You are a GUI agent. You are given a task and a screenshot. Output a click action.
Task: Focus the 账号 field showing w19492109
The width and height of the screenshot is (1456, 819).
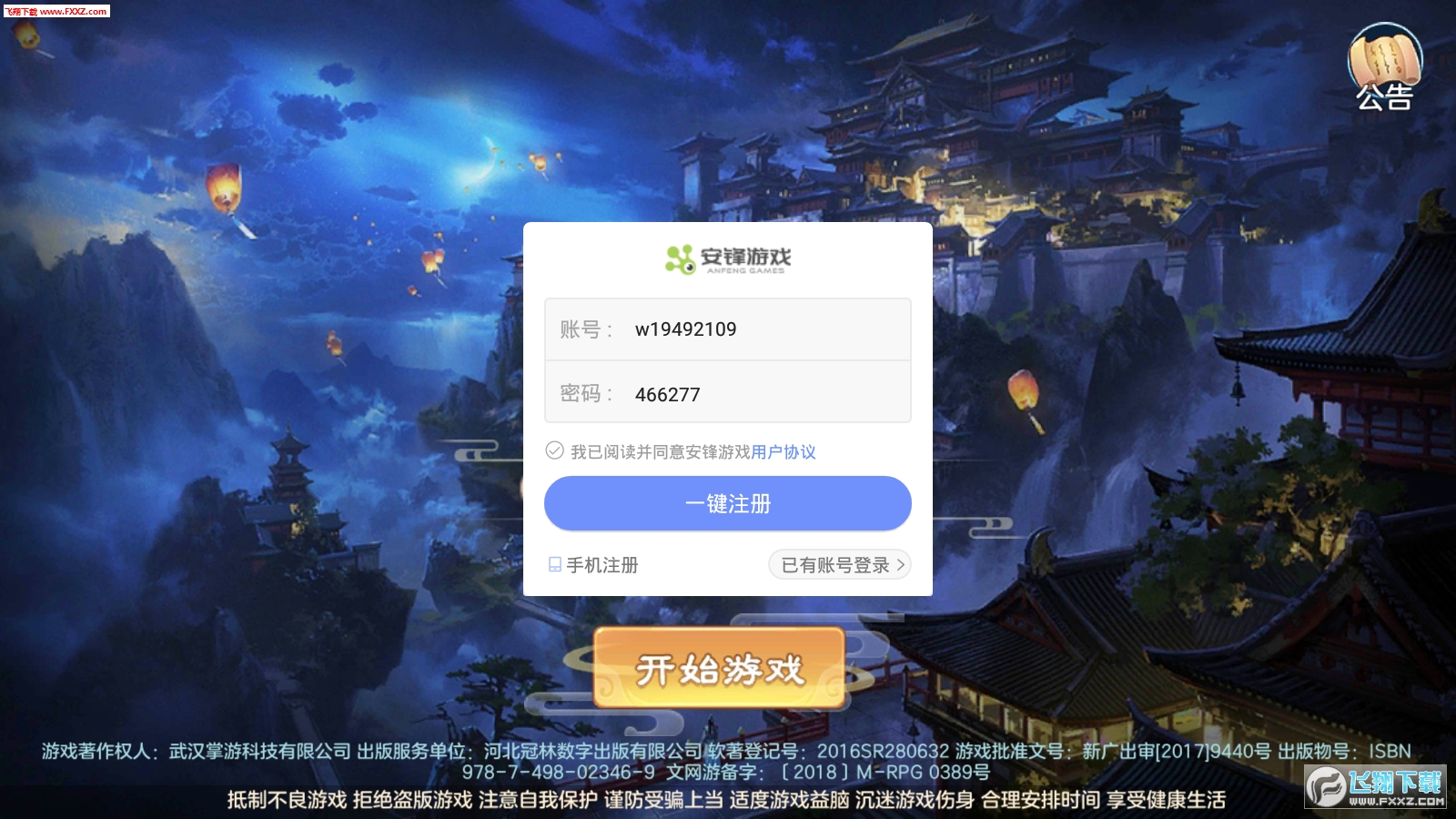click(x=728, y=329)
